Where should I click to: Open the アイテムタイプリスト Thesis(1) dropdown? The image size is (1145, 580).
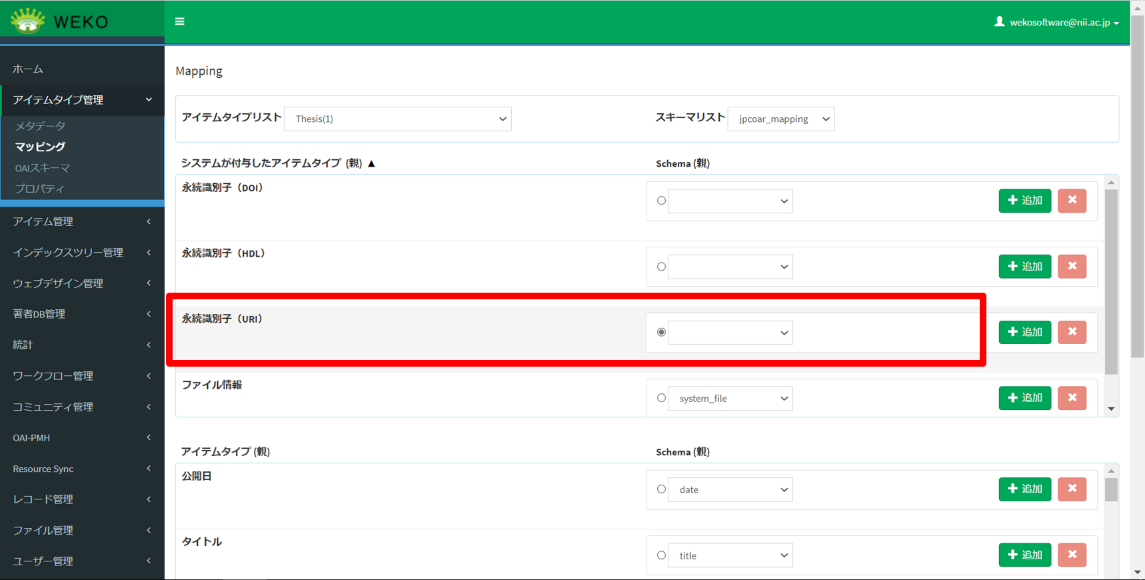(x=398, y=119)
